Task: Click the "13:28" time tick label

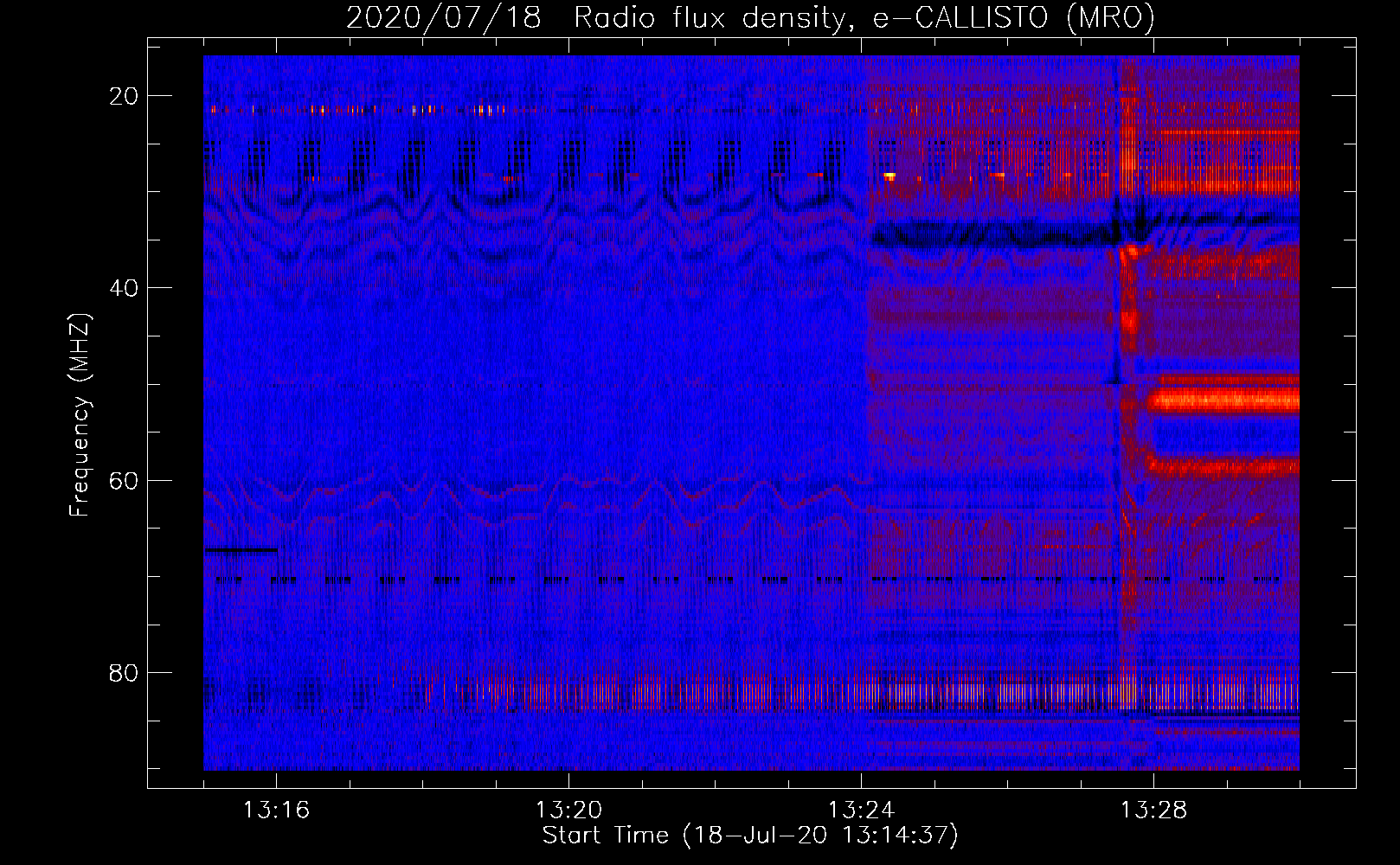Action: 1153,811
